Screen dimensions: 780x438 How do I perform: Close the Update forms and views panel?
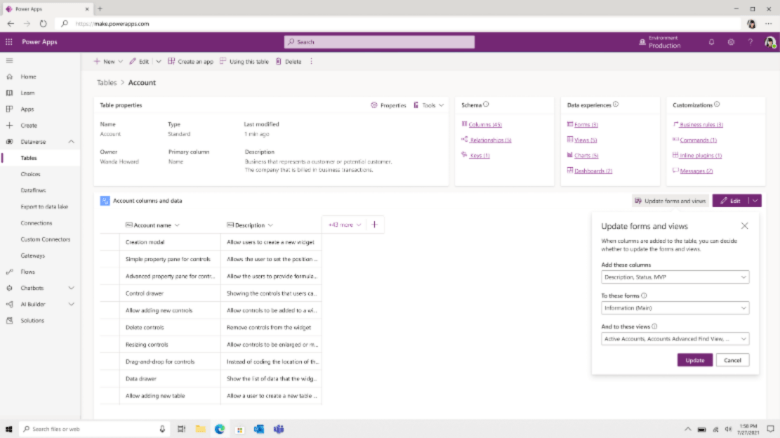[745, 226]
